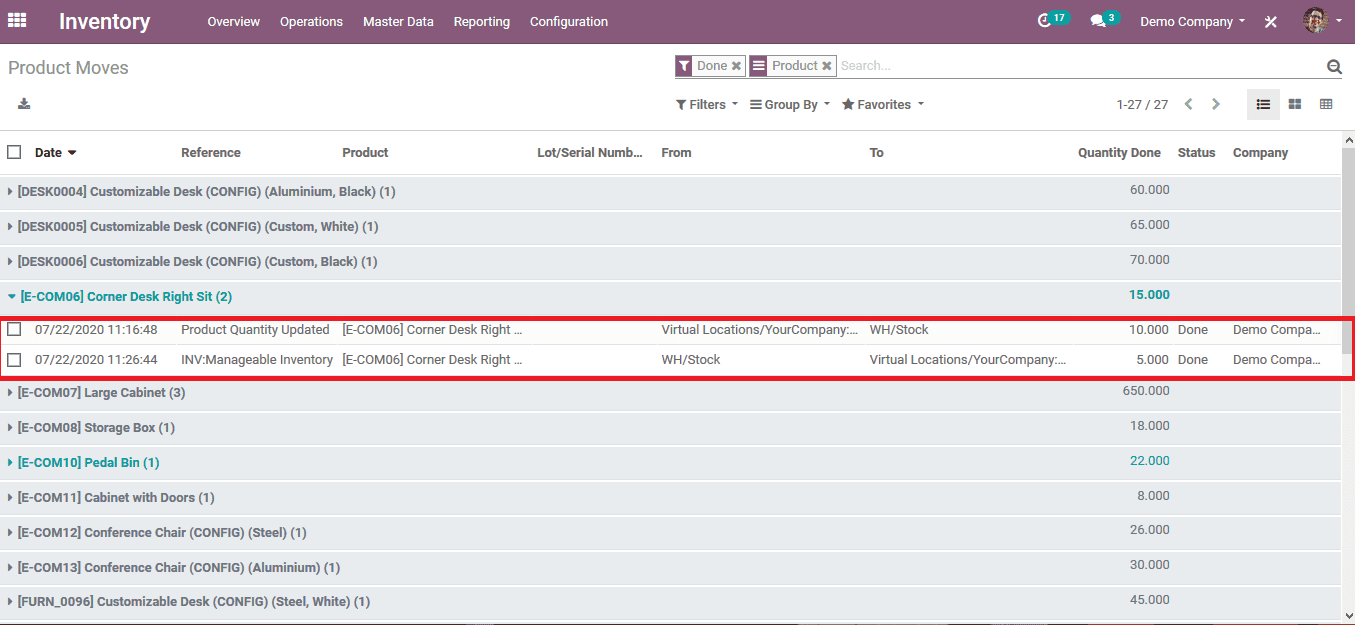
Task: Open the Filters dropdown
Action: point(707,104)
